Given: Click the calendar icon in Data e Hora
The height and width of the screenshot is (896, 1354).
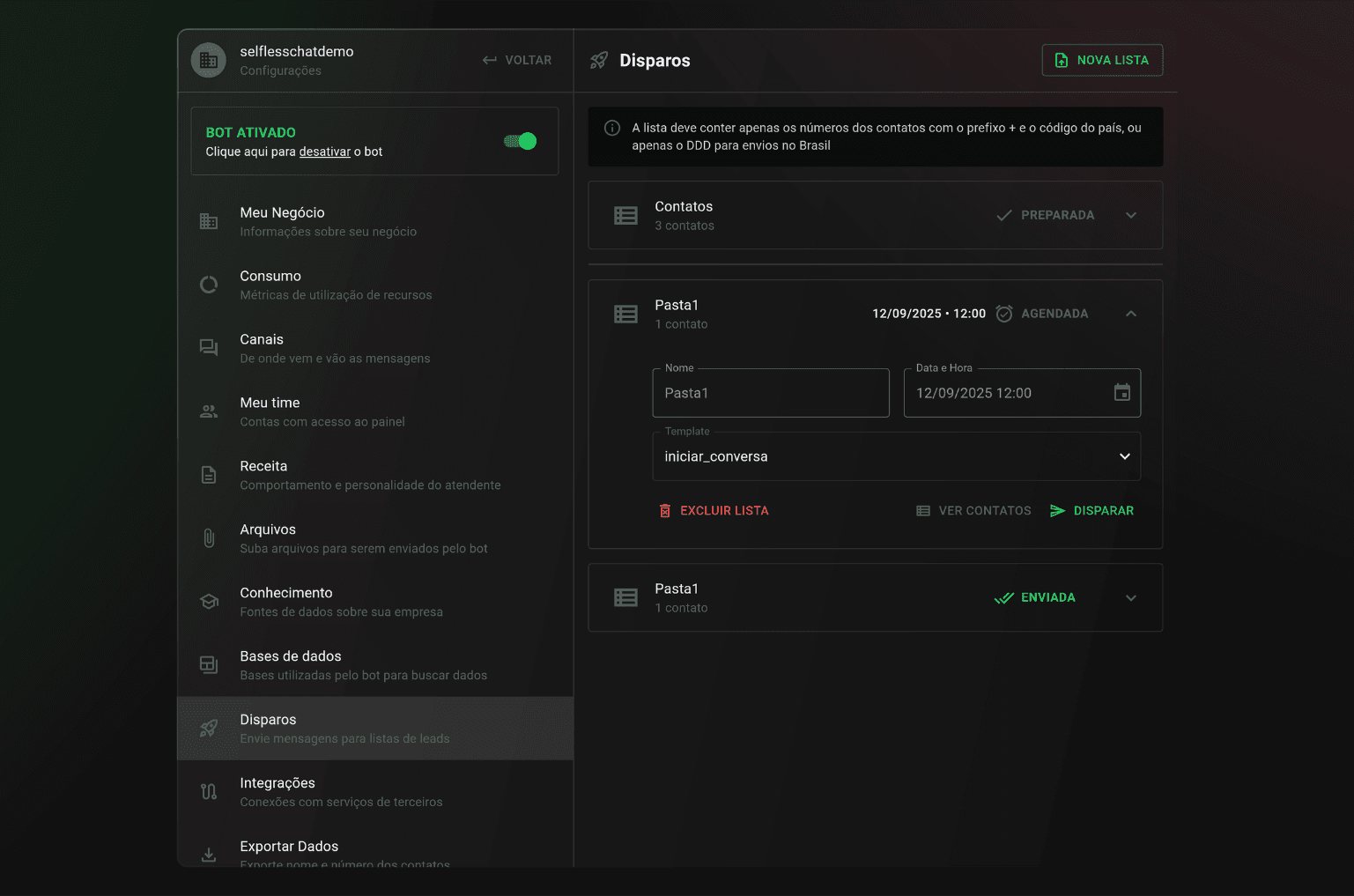Looking at the screenshot, I should pyautogui.click(x=1121, y=393).
